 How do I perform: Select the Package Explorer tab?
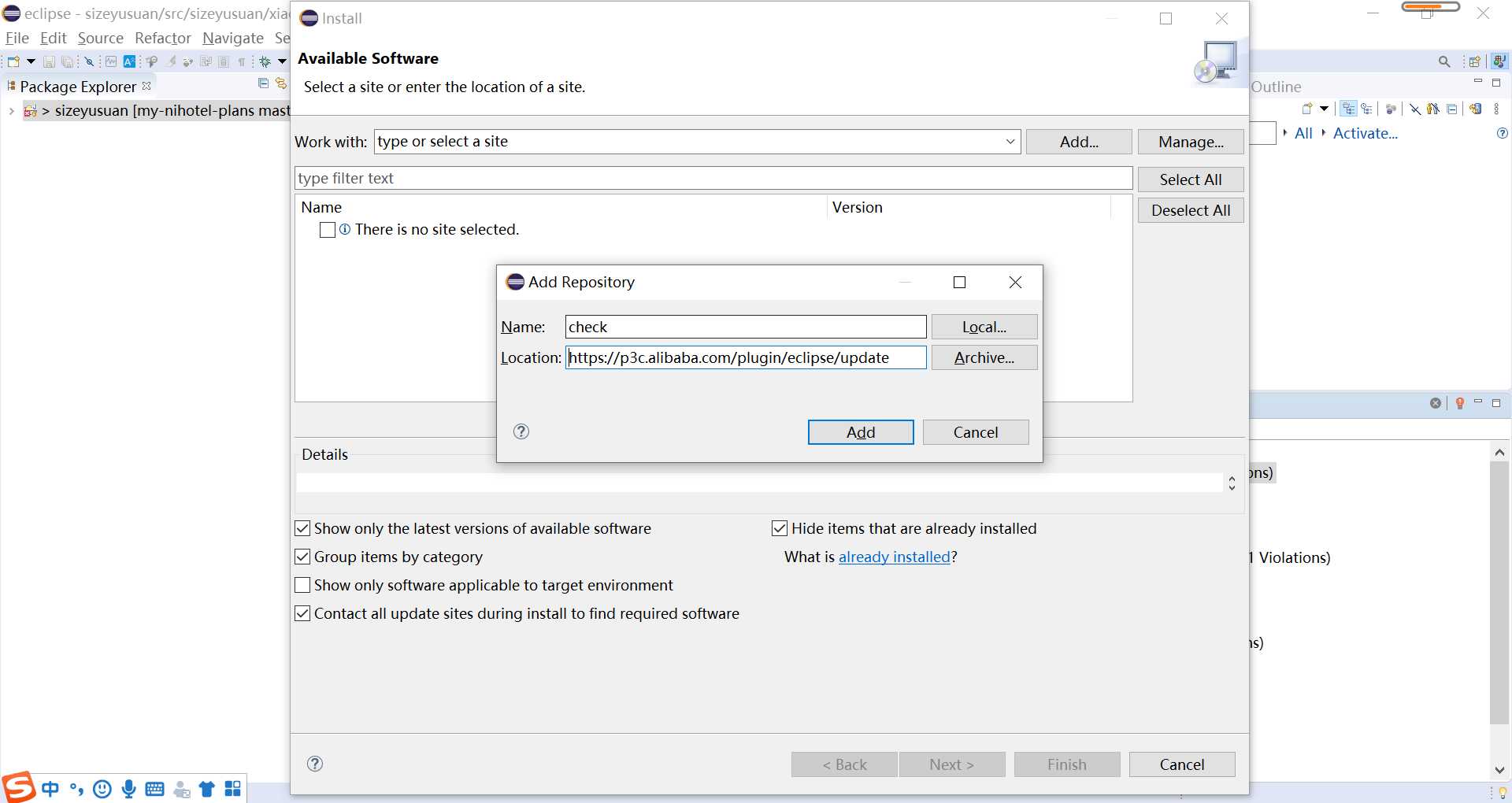79,86
